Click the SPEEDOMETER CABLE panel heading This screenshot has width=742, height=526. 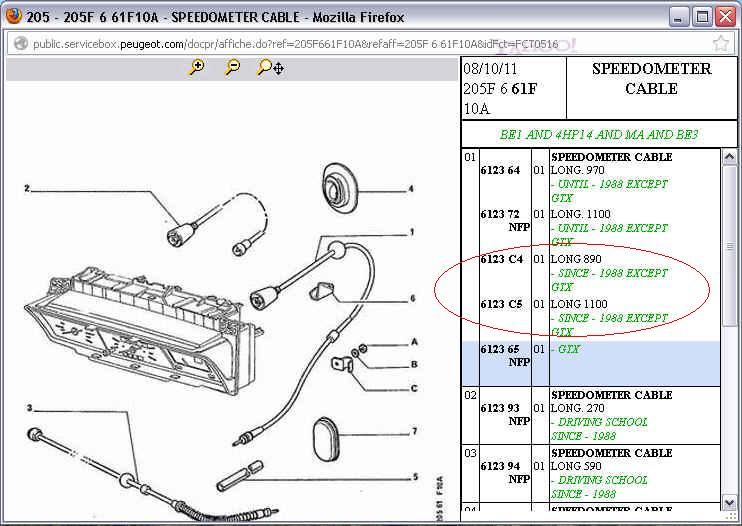tap(652, 79)
